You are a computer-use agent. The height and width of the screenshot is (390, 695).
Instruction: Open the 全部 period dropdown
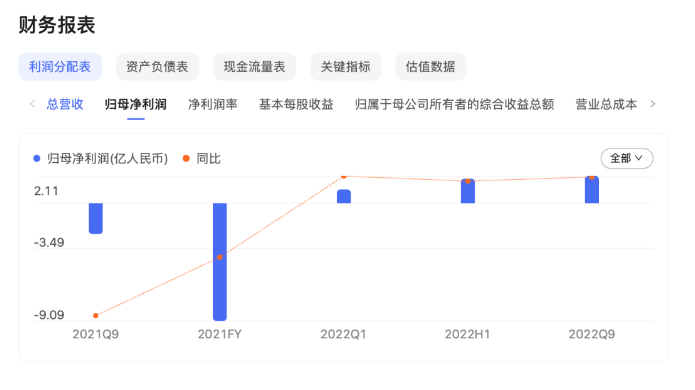[x=627, y=158]
